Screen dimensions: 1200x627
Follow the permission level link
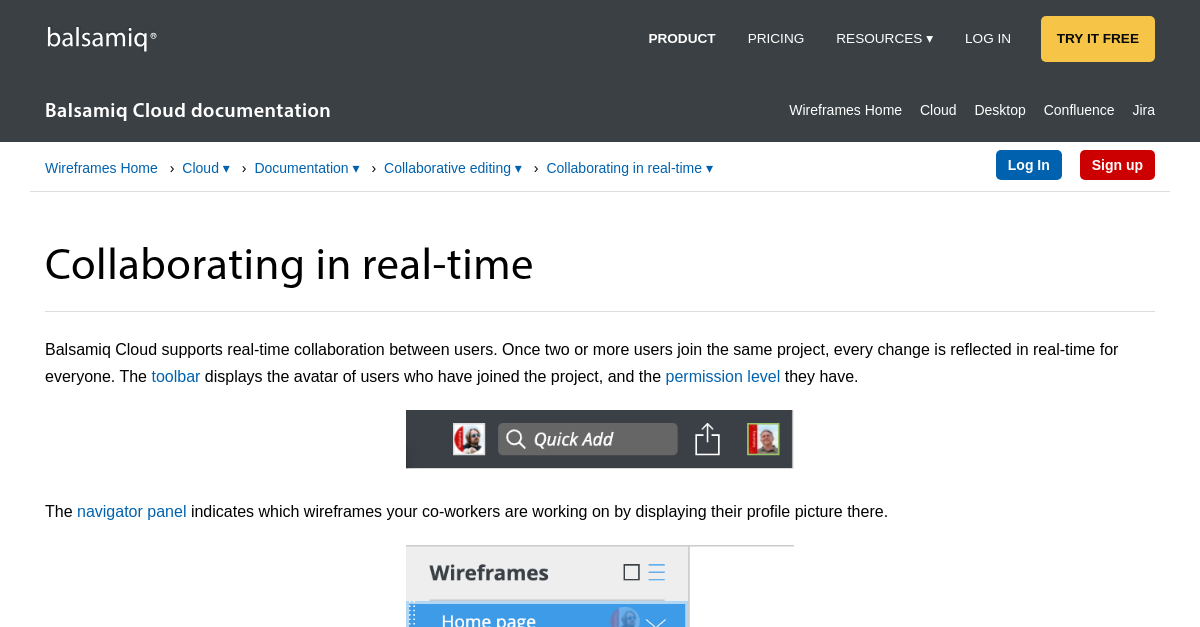722,377
